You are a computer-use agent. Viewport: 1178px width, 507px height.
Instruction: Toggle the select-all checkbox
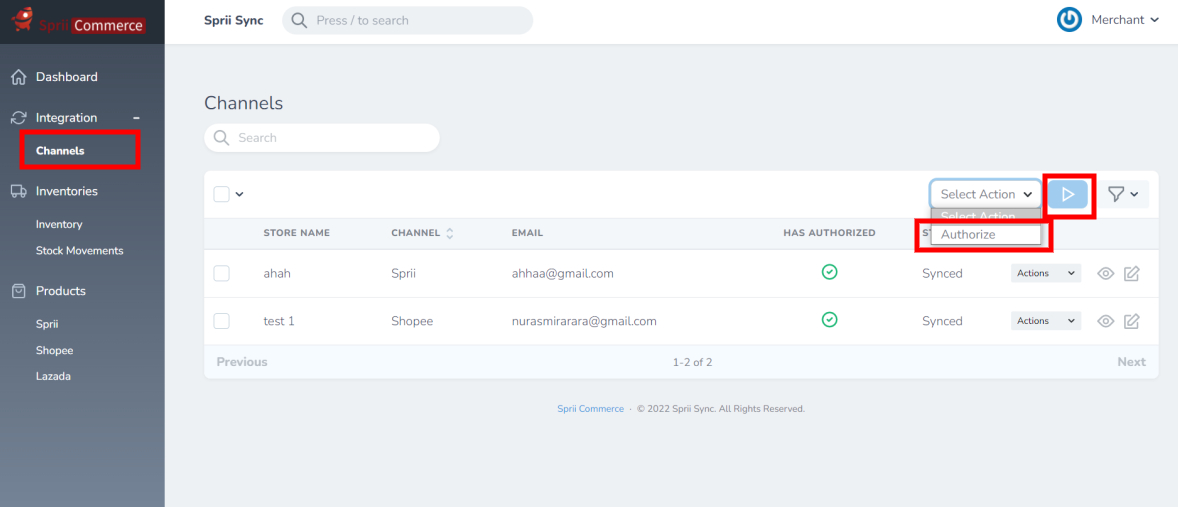point(221,195)
